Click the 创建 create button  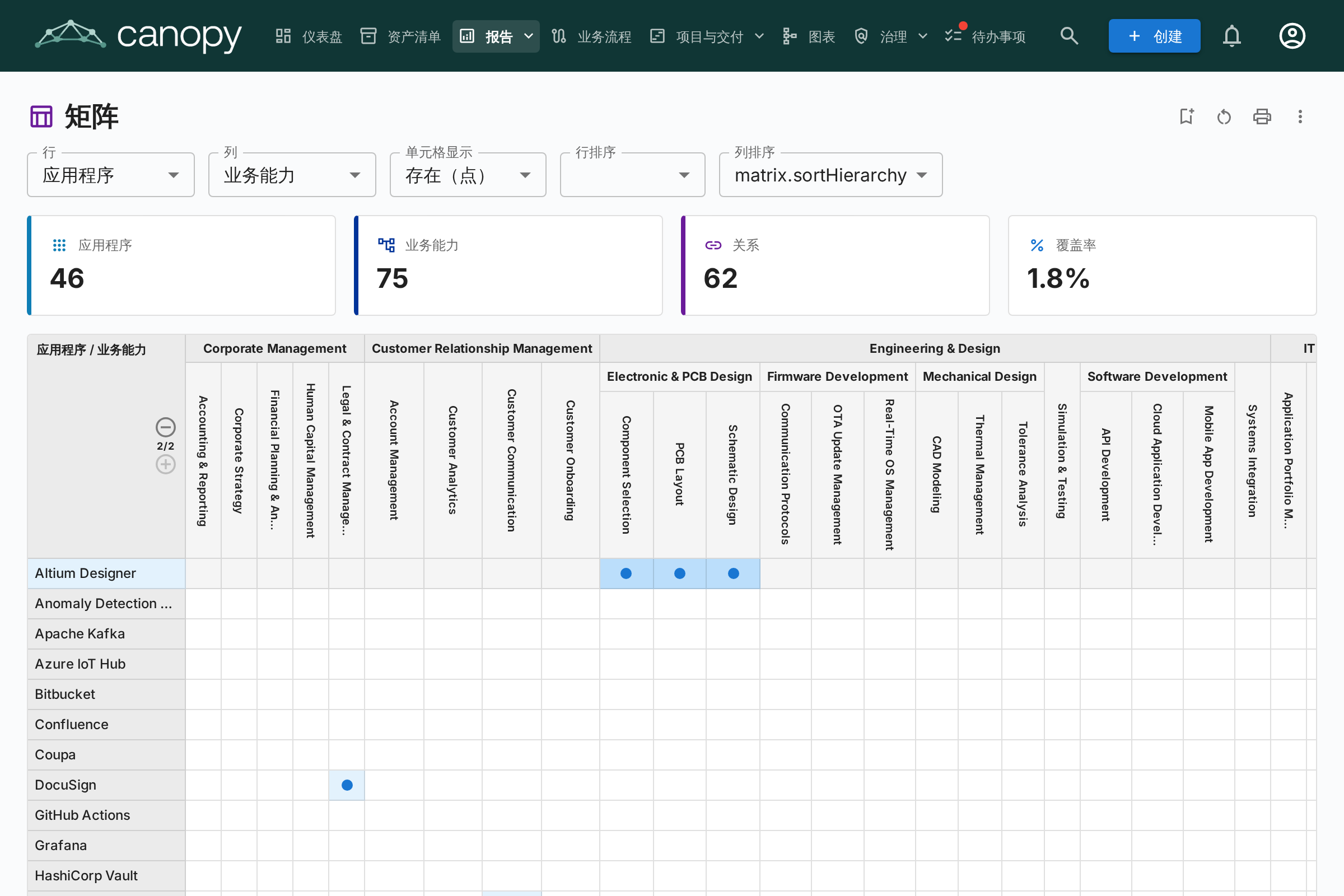1154,36
